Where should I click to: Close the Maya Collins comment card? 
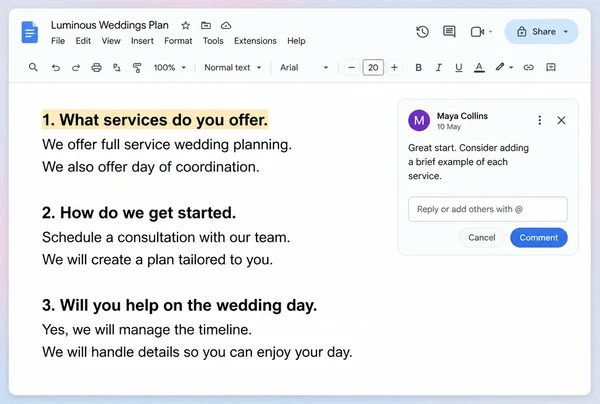[561, 121]
